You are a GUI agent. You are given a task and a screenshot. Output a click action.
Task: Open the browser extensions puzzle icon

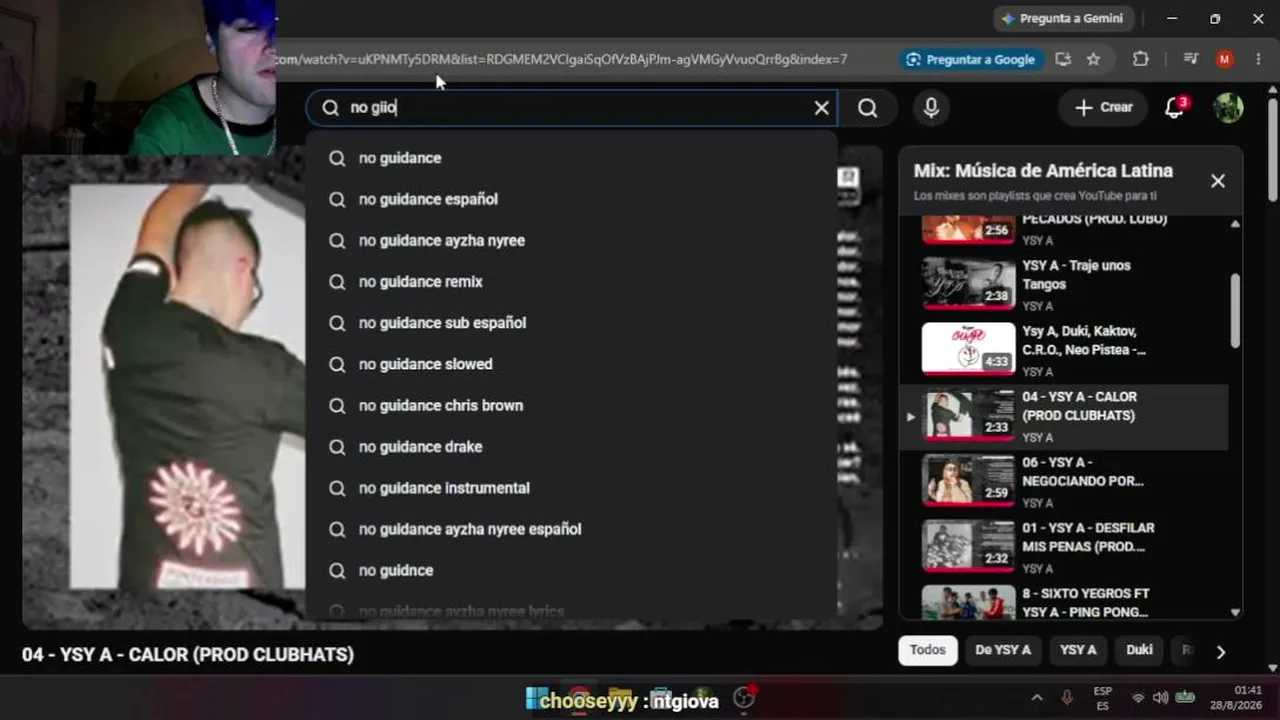click(1141, 59)
